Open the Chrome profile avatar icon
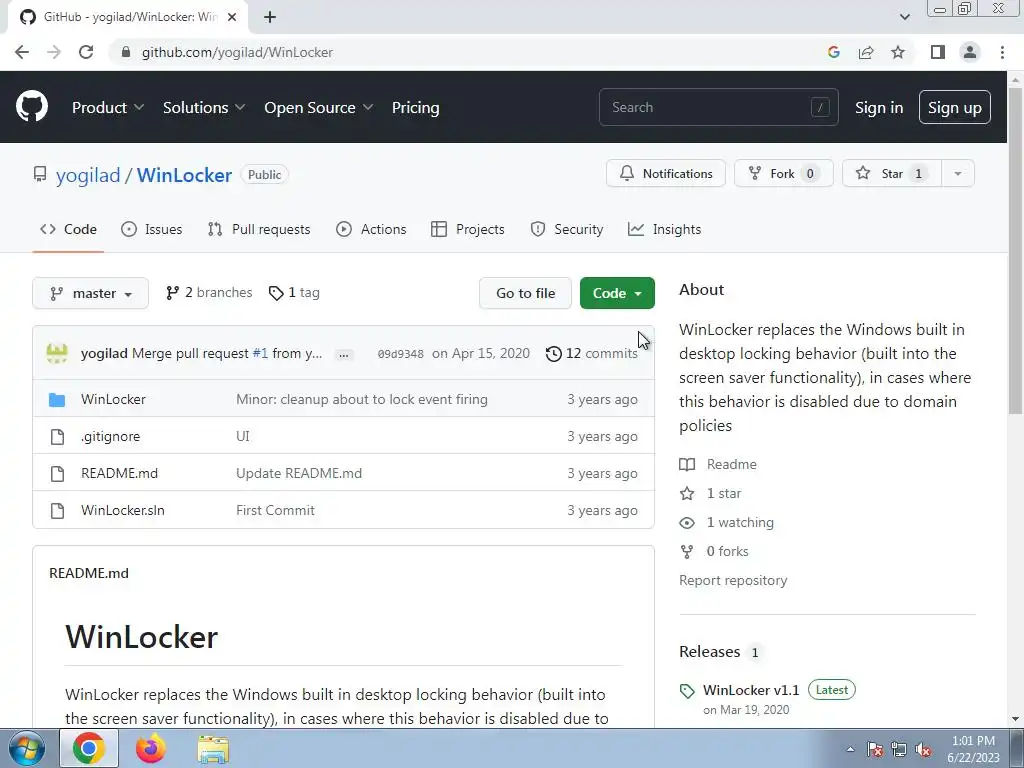 (x=970, y=52)
